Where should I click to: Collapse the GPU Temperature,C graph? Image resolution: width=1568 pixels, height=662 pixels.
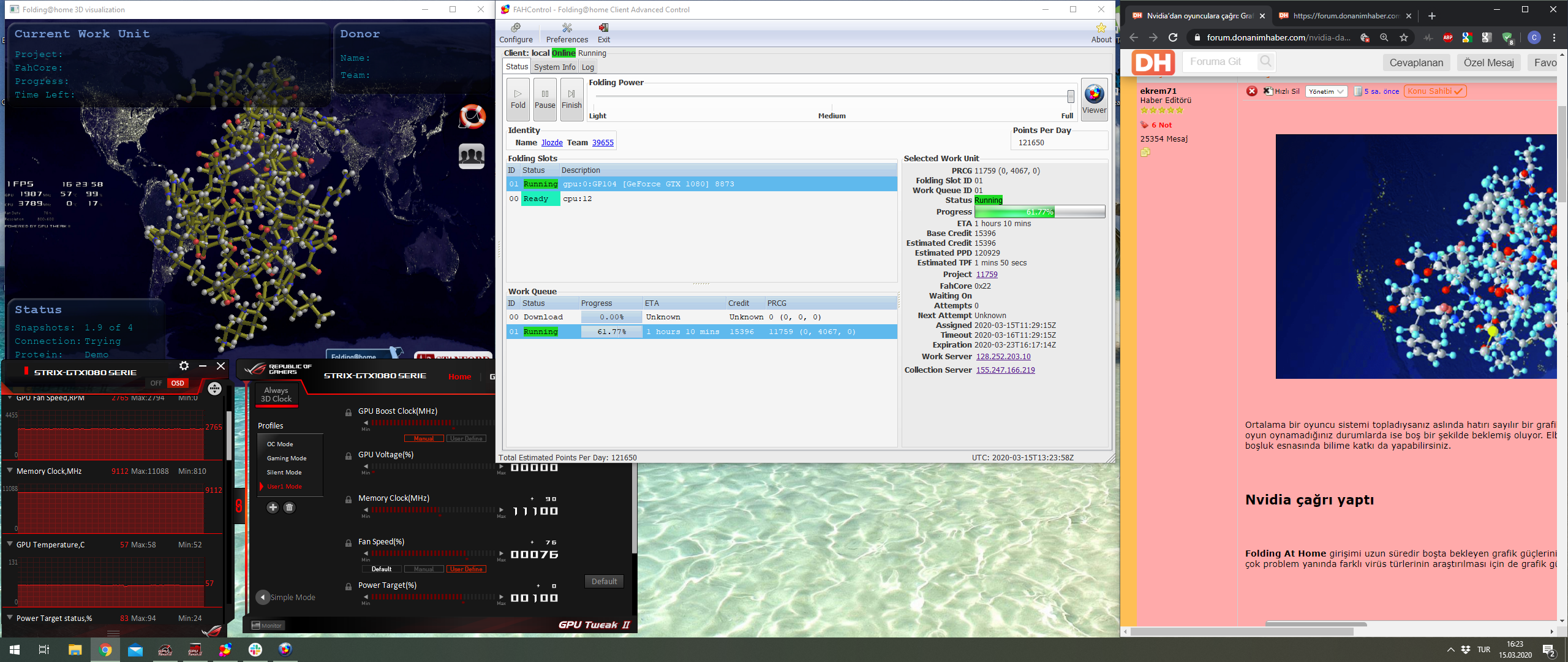point(10,544)
